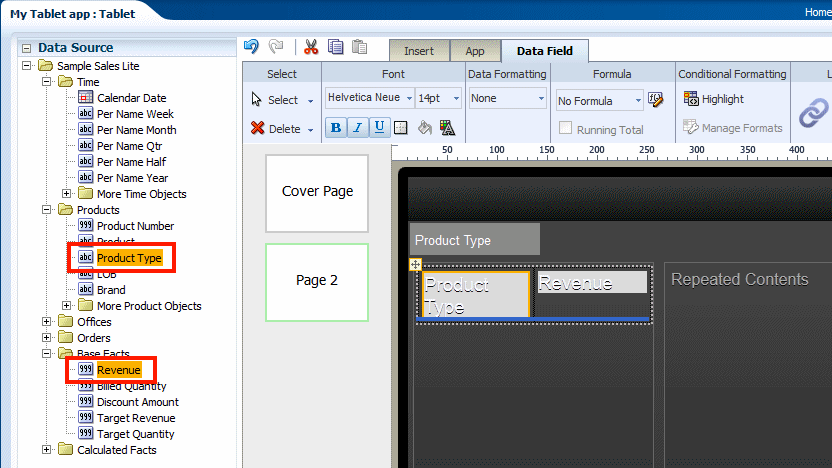Switch to the App tab
The image size is (832, 468).
(475, 51)
